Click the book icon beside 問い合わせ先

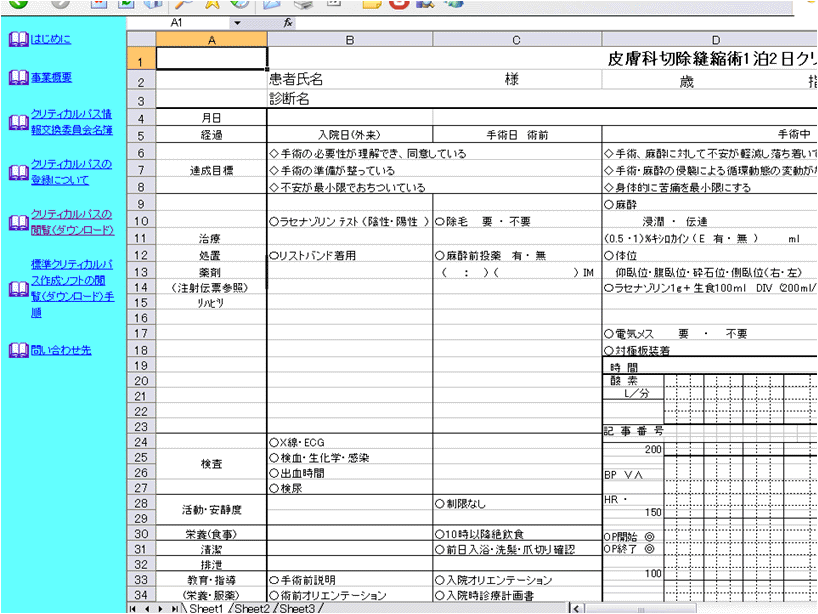tap(17, 351)
